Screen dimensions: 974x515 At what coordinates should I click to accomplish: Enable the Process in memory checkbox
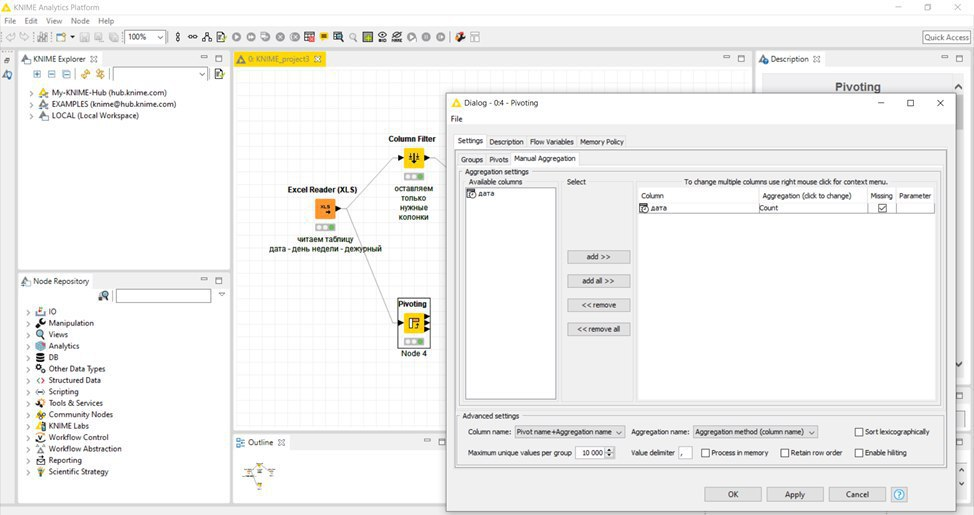(x=705, y=453)
